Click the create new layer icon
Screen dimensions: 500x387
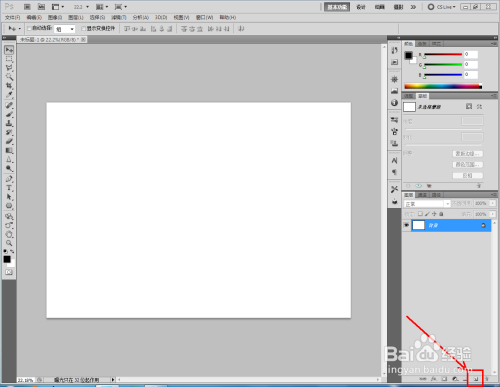click(x=476, y=379)
